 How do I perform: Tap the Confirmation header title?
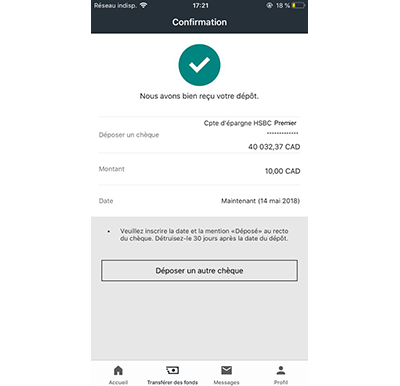click(x=199, y=22)
